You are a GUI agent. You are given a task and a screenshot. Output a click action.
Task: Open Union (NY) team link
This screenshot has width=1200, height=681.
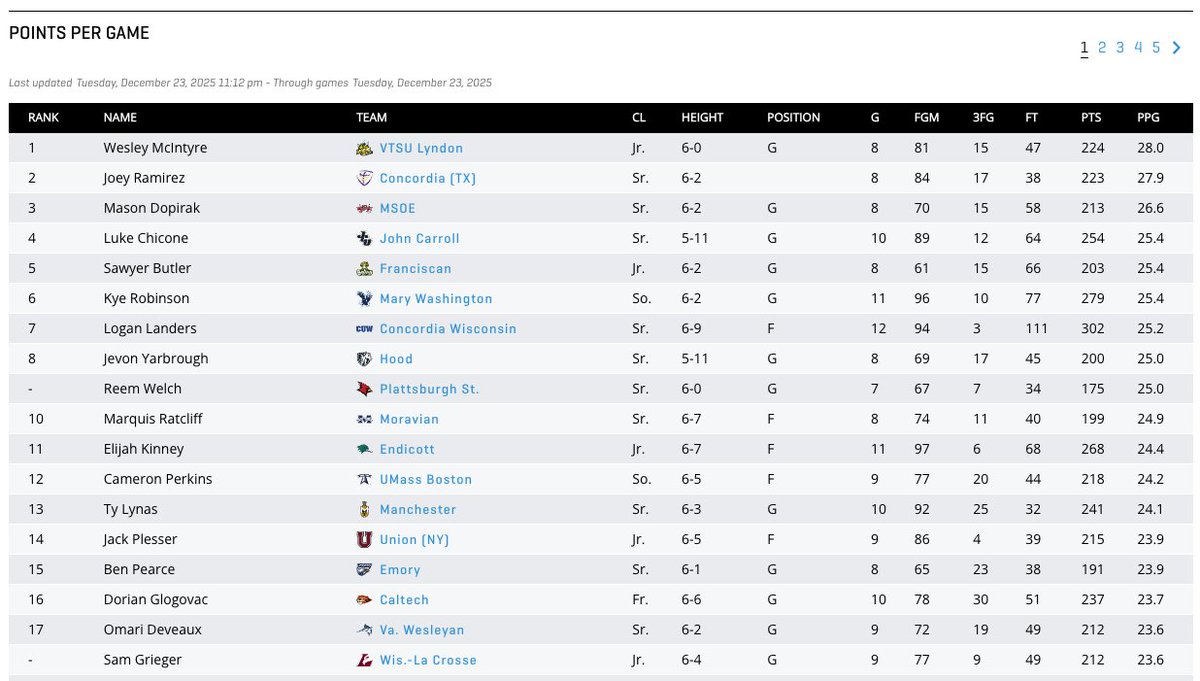pyautogui.click(x=415, y=539)
